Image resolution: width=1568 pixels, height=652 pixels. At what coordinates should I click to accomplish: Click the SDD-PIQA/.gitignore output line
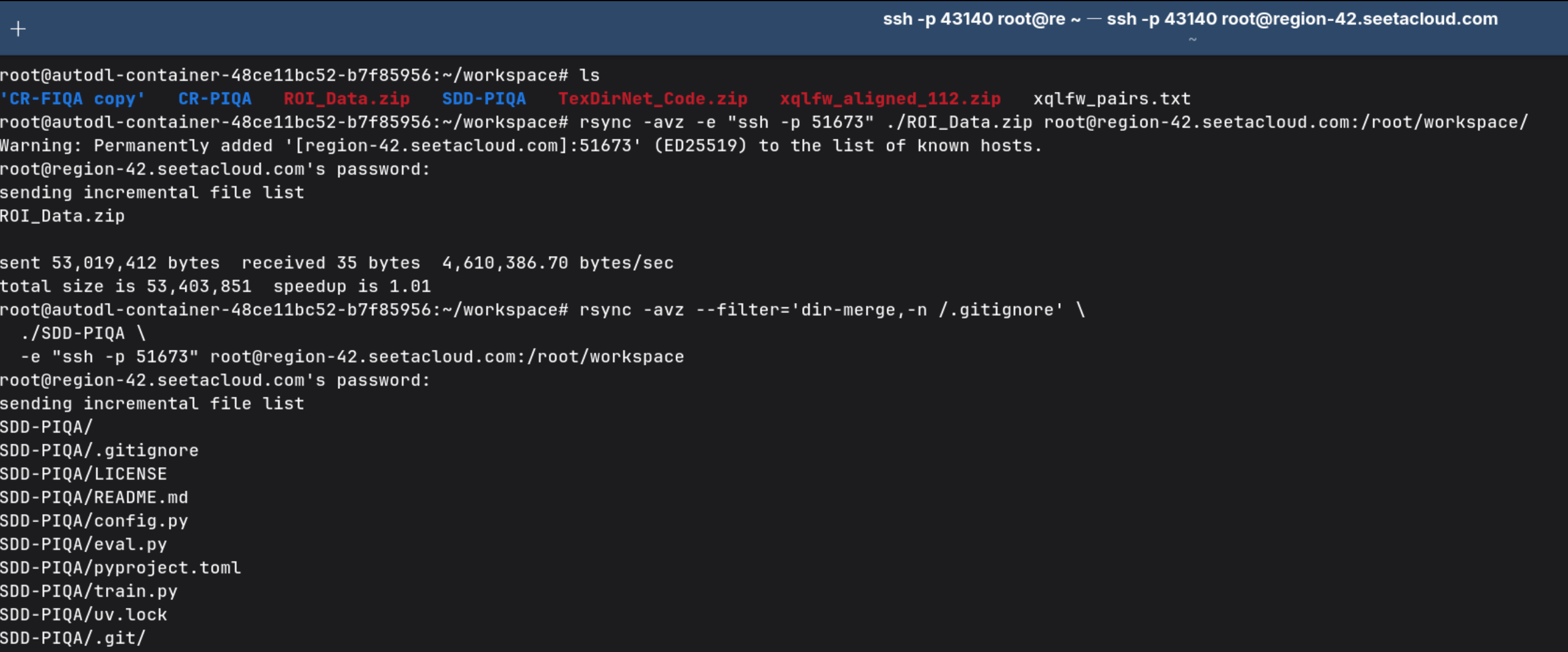click(99, 450)
